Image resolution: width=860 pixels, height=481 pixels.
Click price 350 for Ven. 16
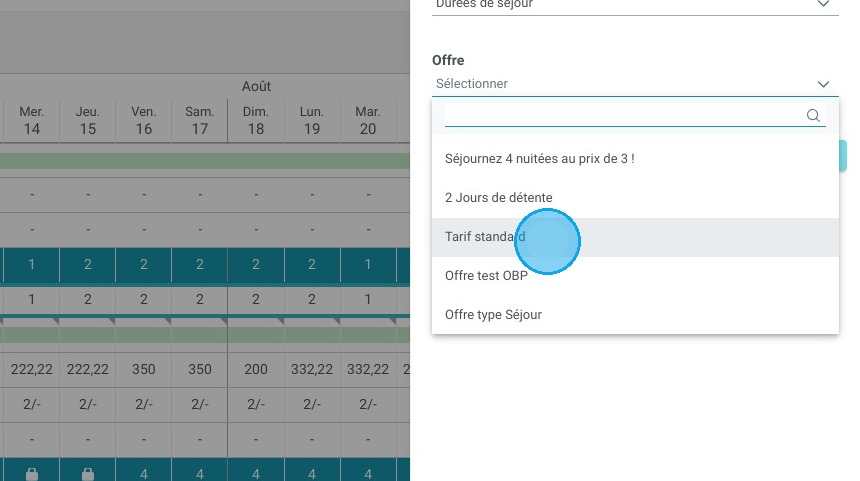tap(144, 370)
